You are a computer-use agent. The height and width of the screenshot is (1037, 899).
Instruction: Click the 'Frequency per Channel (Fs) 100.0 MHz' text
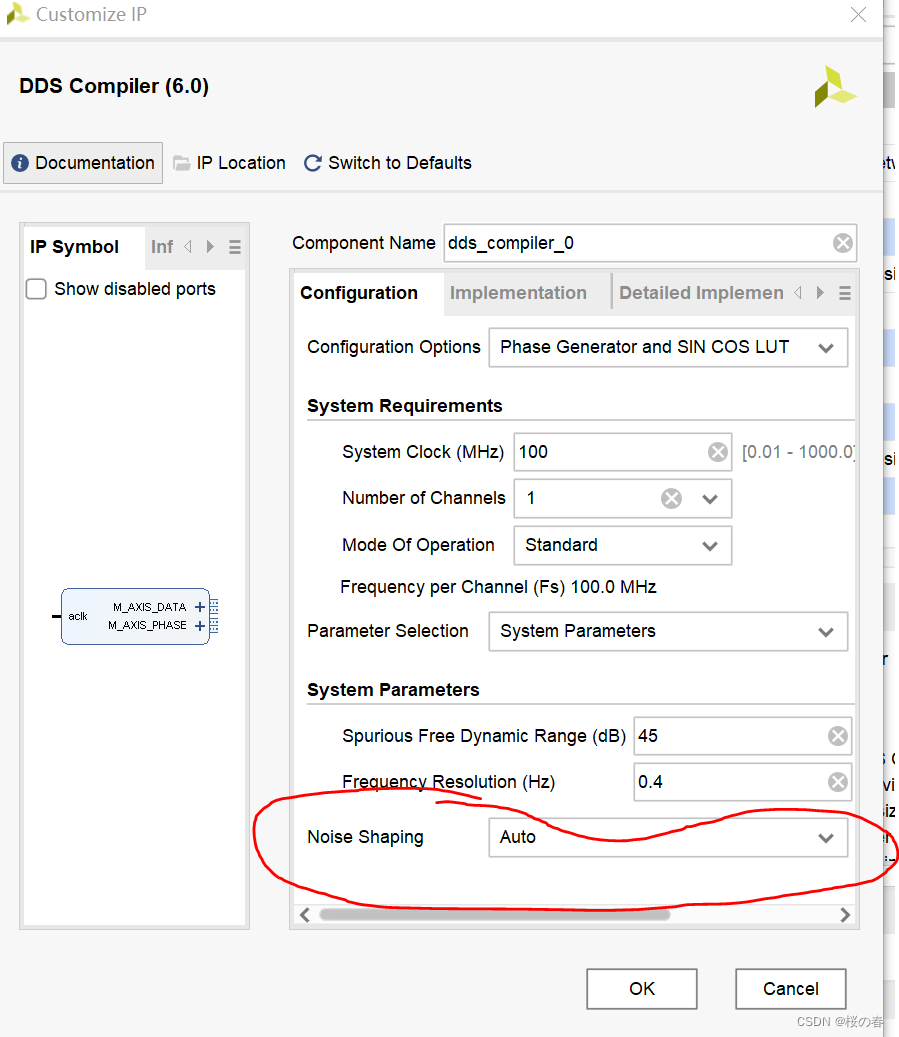point(498,587)
